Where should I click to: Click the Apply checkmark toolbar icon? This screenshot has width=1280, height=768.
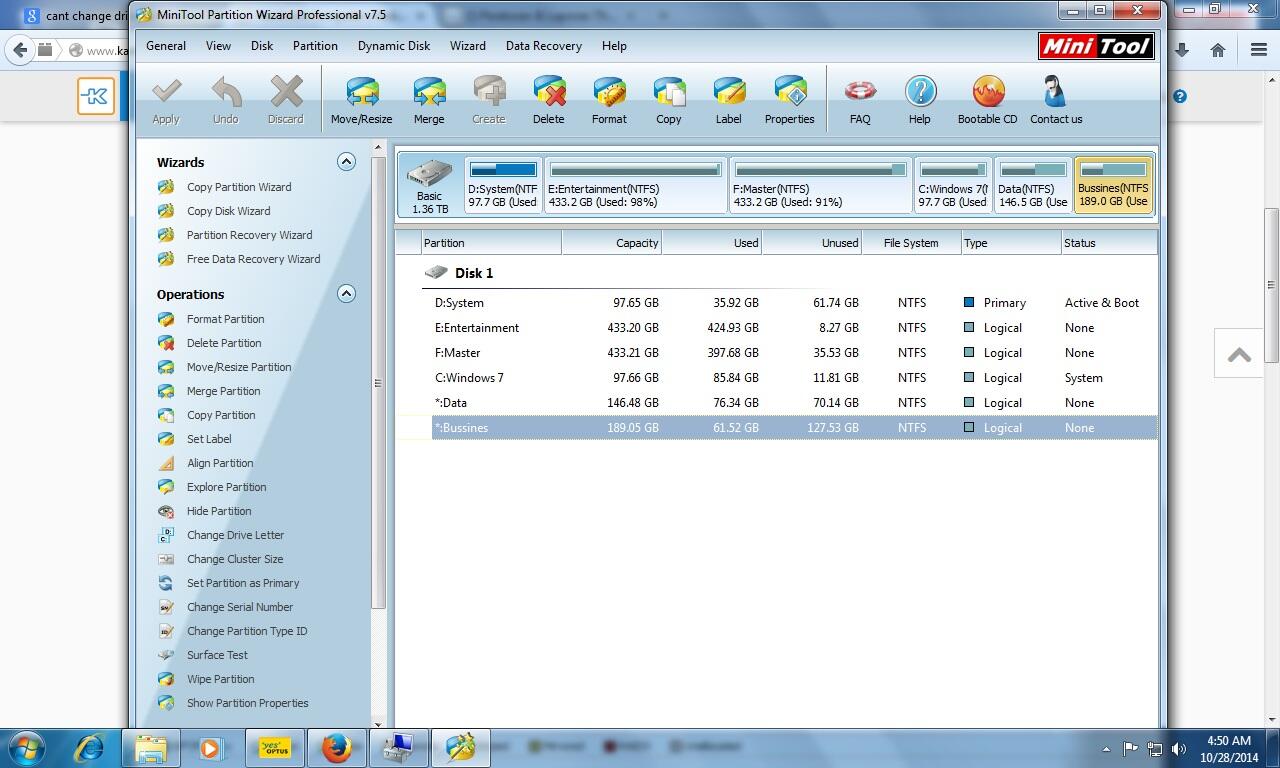(166, 100)
